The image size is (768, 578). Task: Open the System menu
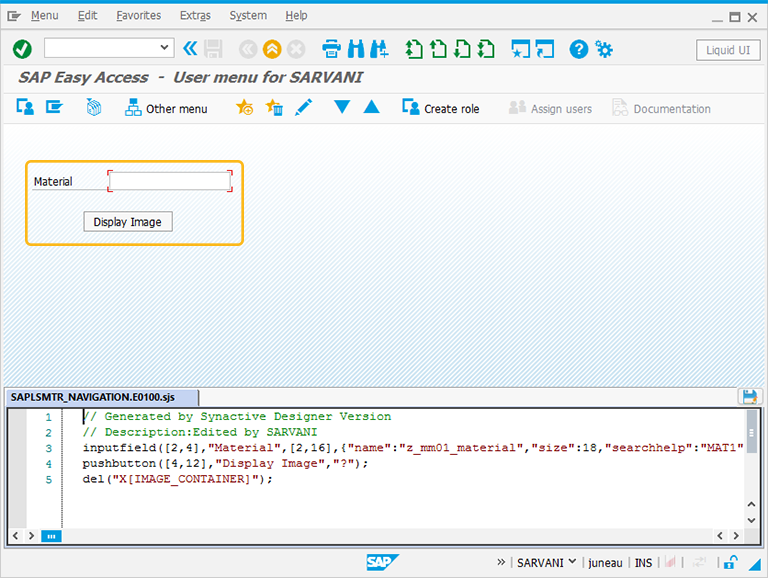pyautogui.click(x=248, y=16)
